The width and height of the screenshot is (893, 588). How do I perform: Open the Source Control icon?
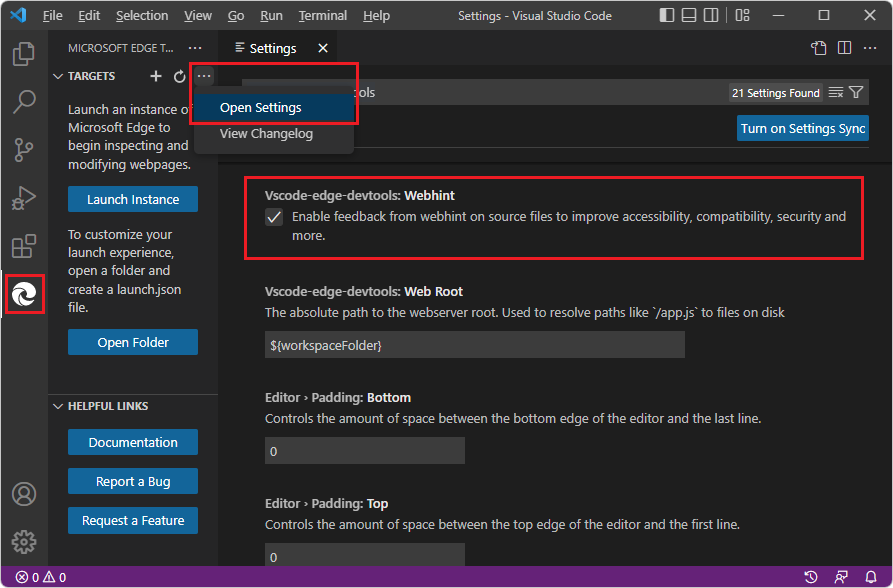point(24,150)
